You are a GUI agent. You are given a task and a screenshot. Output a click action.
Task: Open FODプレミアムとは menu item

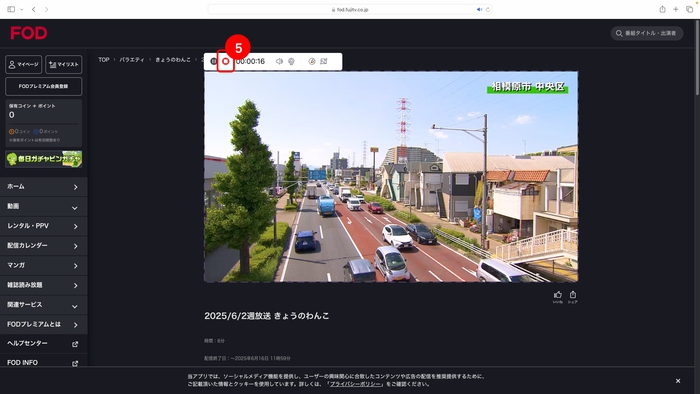point(43,324)
